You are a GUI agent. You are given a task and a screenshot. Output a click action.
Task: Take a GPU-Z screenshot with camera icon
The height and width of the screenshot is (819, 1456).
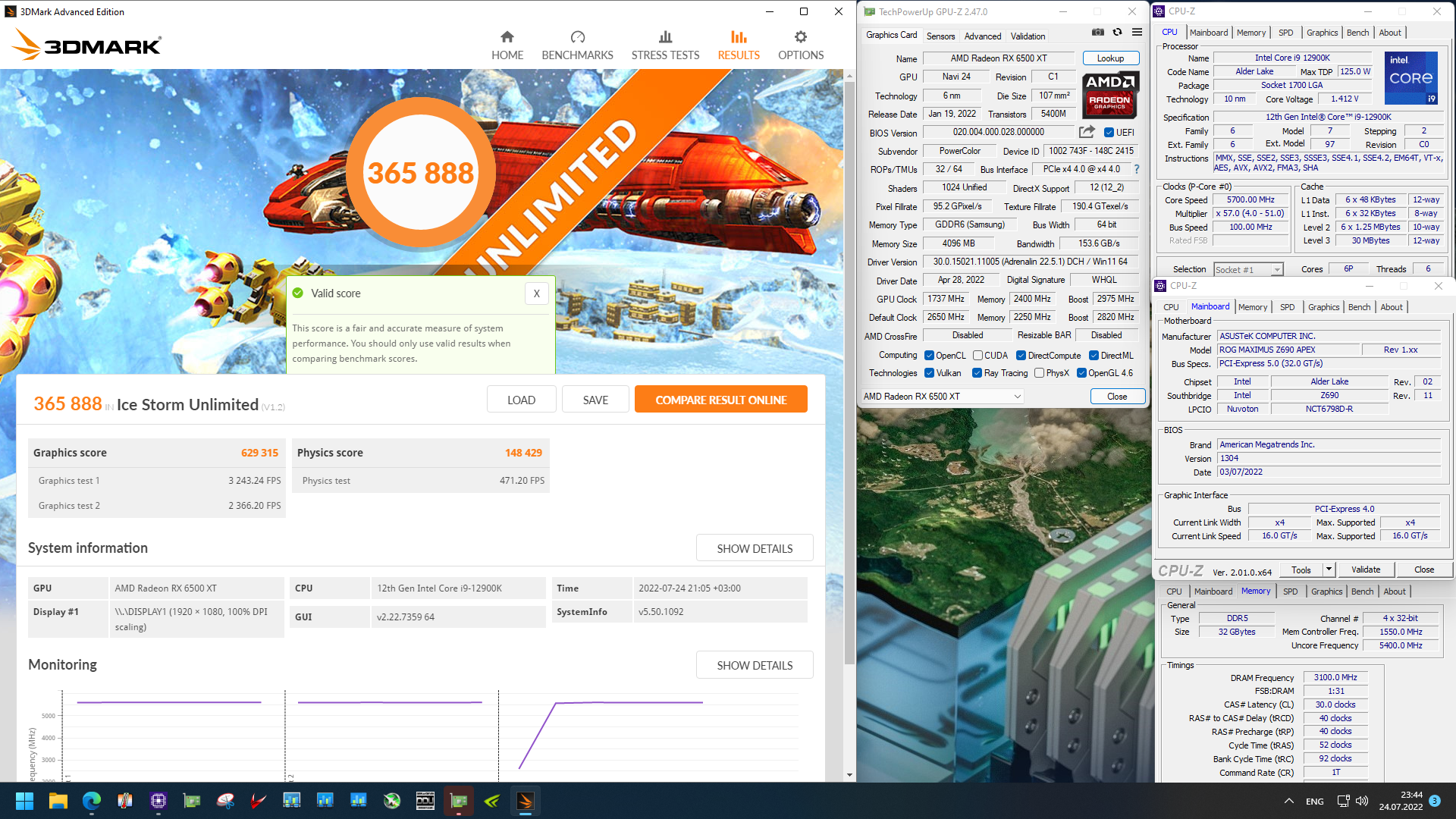(x=1097, y=32)
